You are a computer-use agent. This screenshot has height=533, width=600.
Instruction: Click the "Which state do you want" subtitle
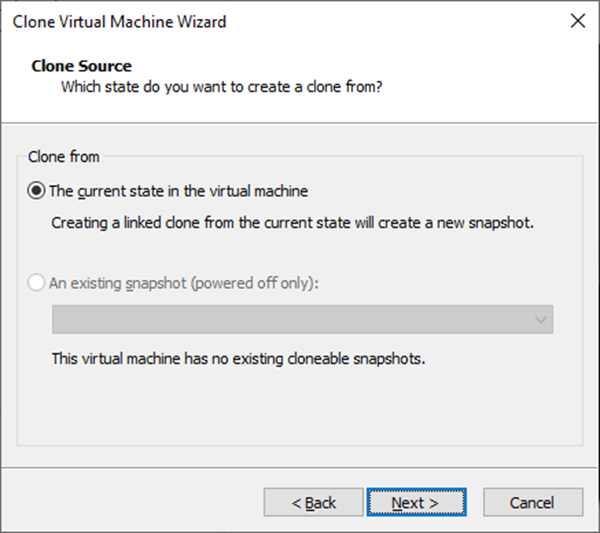click(223, 87)
